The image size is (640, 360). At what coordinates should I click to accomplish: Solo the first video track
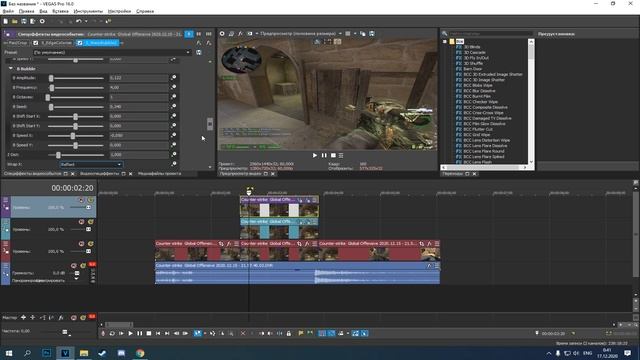click(x=90, y=200)
